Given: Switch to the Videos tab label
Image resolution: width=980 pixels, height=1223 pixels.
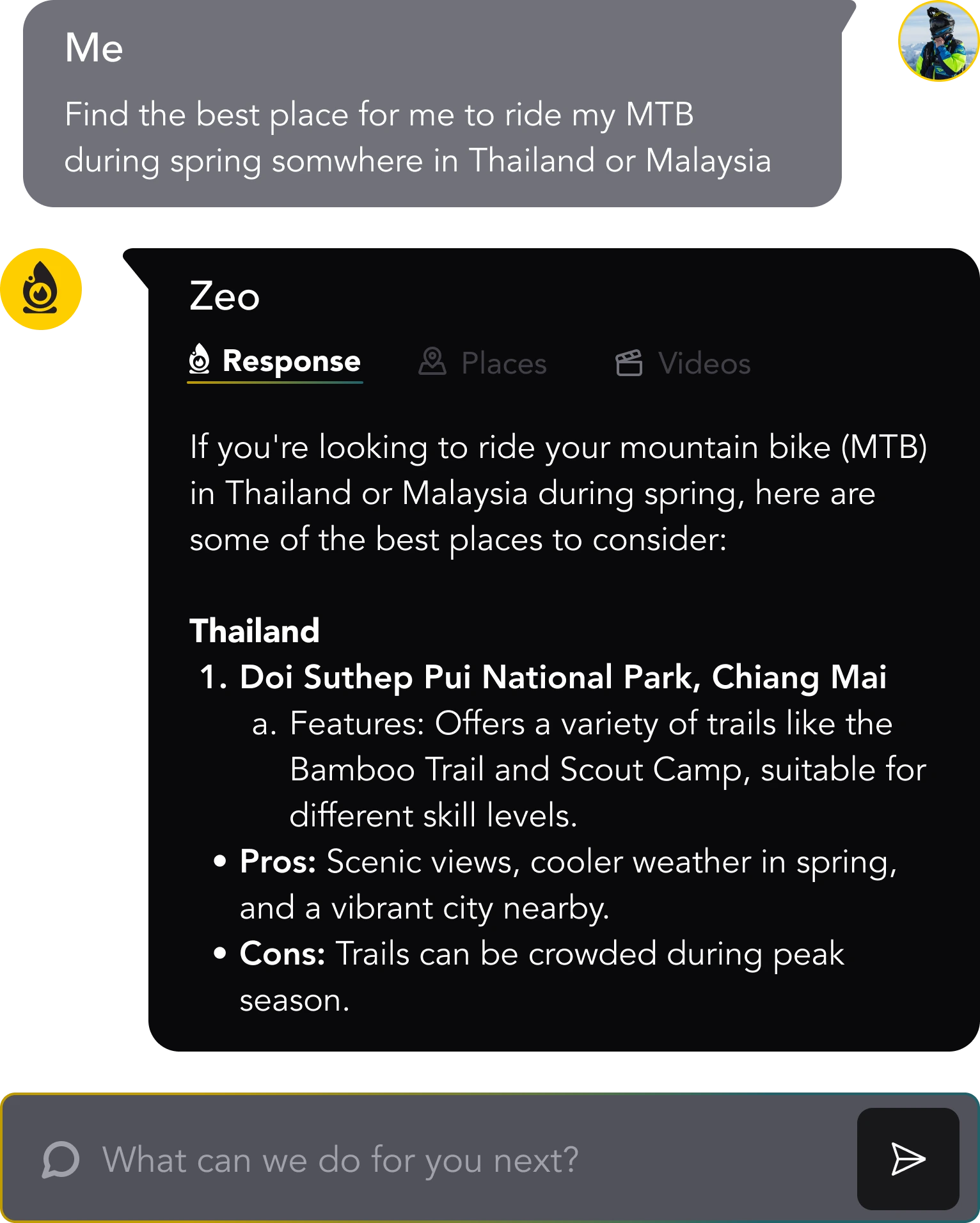Looking at the screenshot, I should pos(704,363).
